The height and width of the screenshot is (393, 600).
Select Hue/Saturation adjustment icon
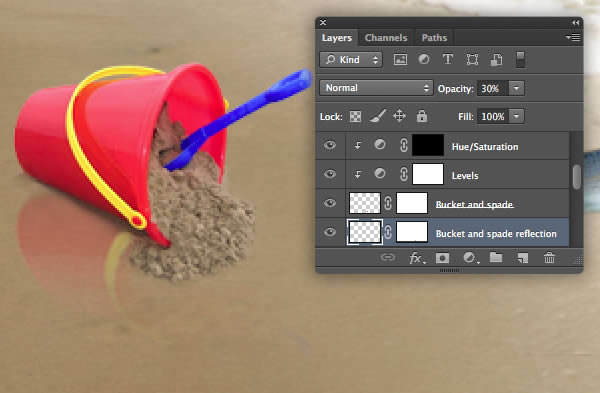pyautogui.click(x=380, y=144)
